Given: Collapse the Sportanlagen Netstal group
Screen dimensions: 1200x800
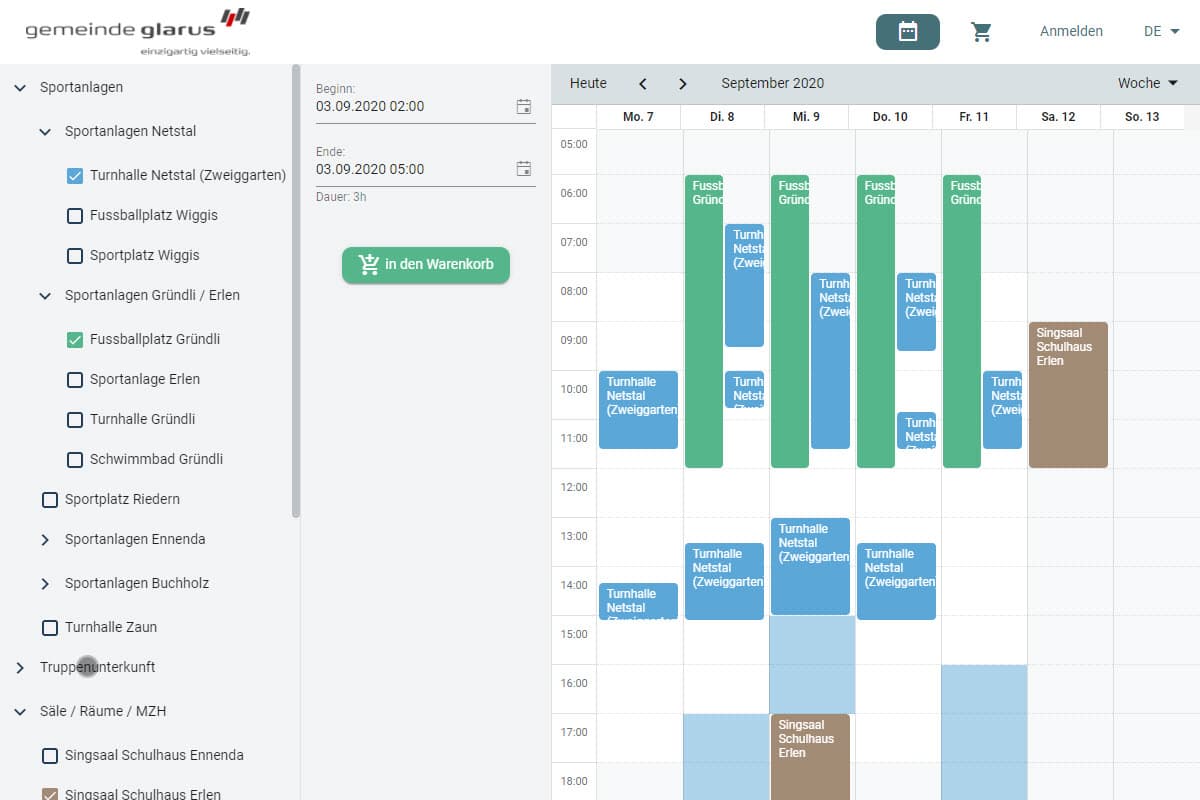Looking at the screenshot, I should 45,132.
